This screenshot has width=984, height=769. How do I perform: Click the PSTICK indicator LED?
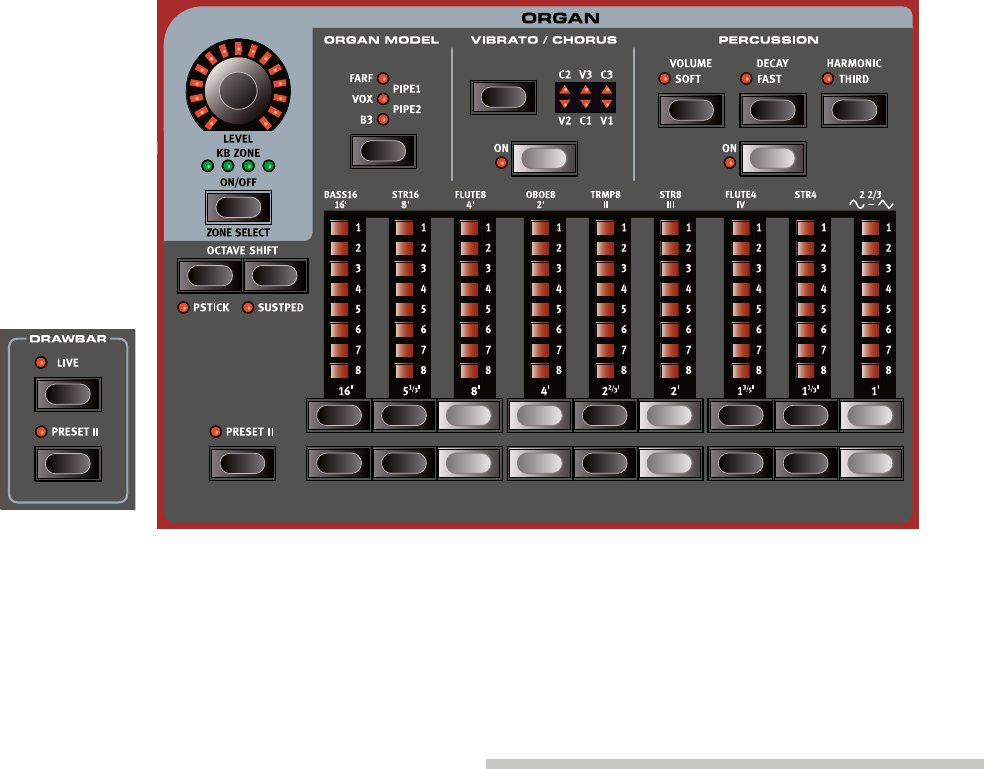pos(183,308)
